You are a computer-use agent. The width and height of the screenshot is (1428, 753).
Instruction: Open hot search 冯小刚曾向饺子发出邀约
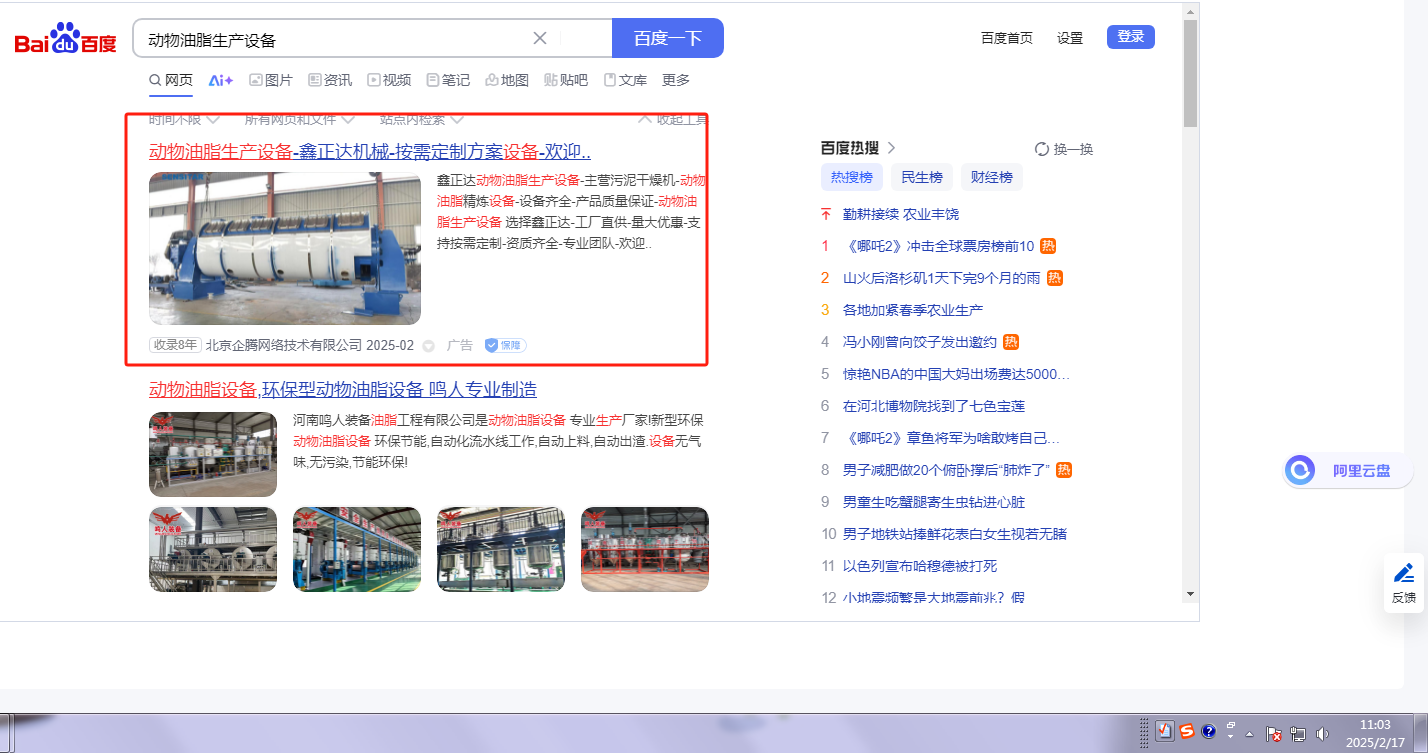click(x=920, y=342)
